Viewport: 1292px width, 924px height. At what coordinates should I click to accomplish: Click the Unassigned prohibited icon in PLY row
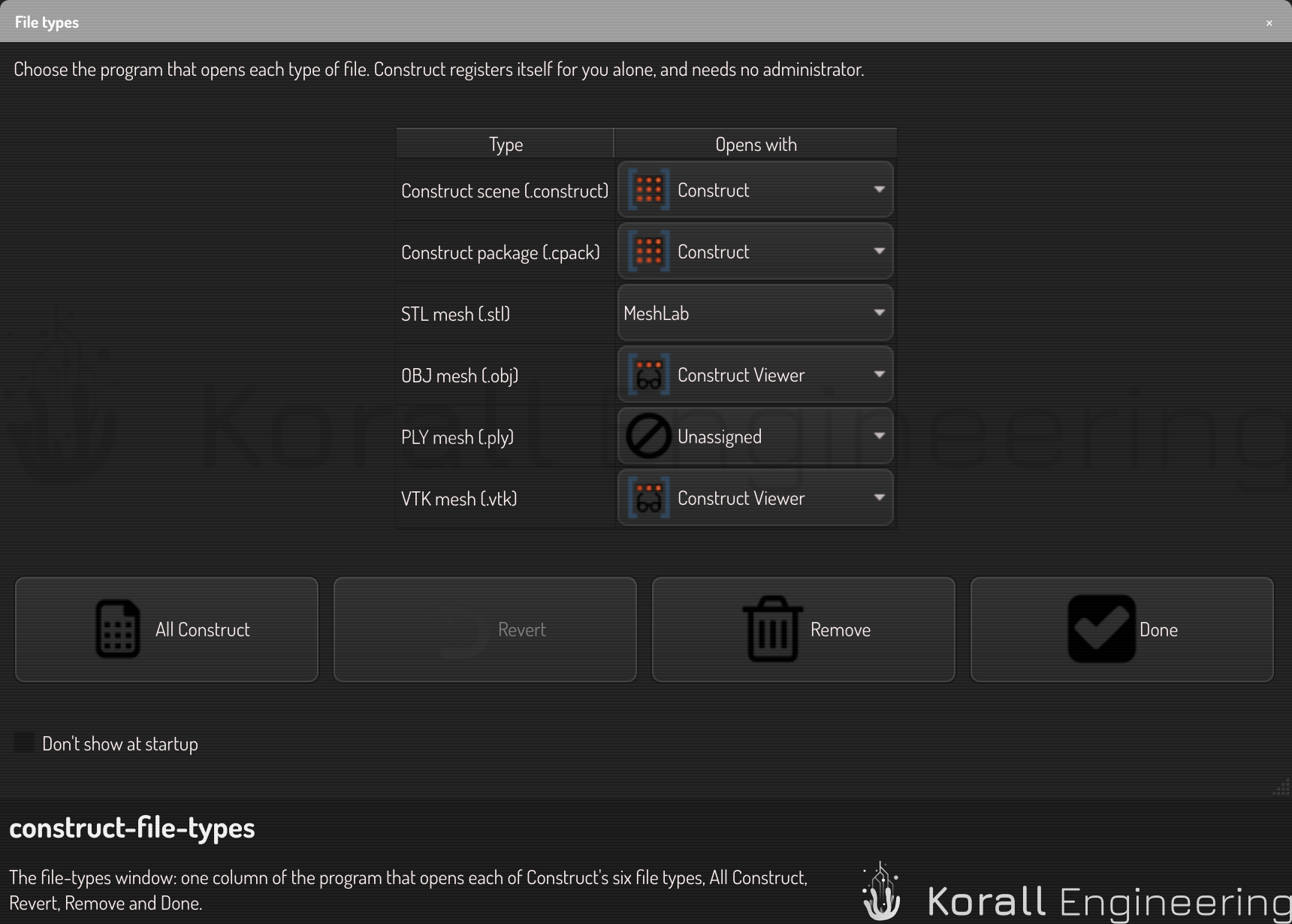click(649, 436)
